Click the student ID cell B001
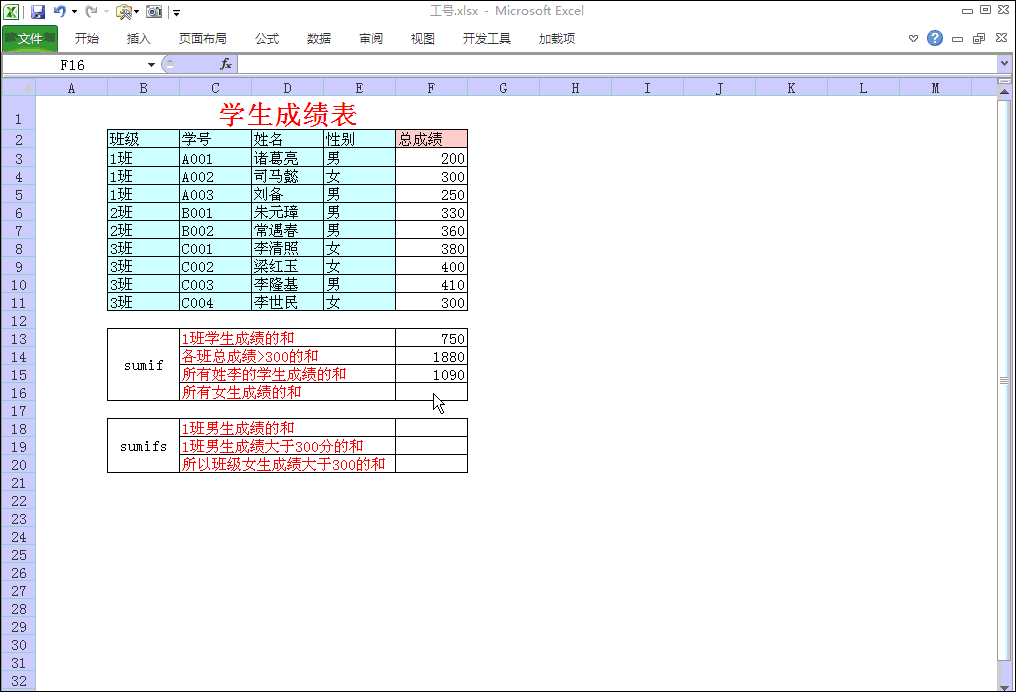1016x692 pixels. coord(215,213)
